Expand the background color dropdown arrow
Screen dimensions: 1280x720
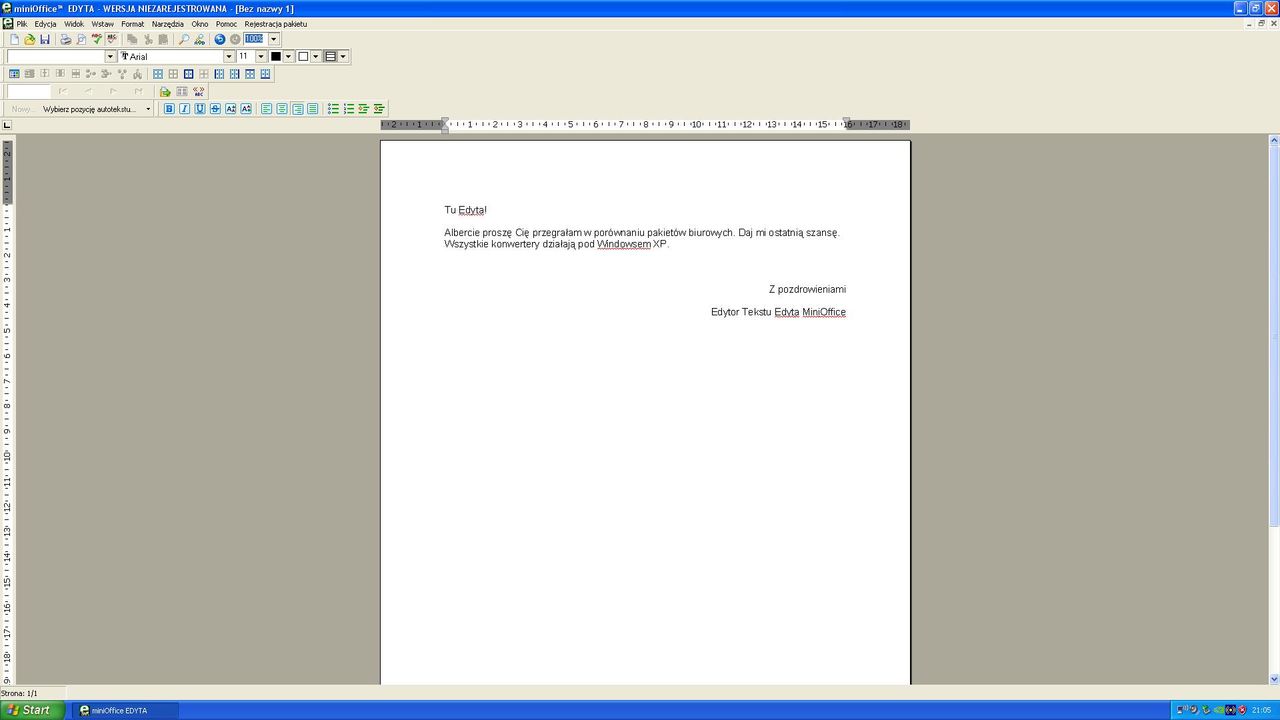coord(316,57)
